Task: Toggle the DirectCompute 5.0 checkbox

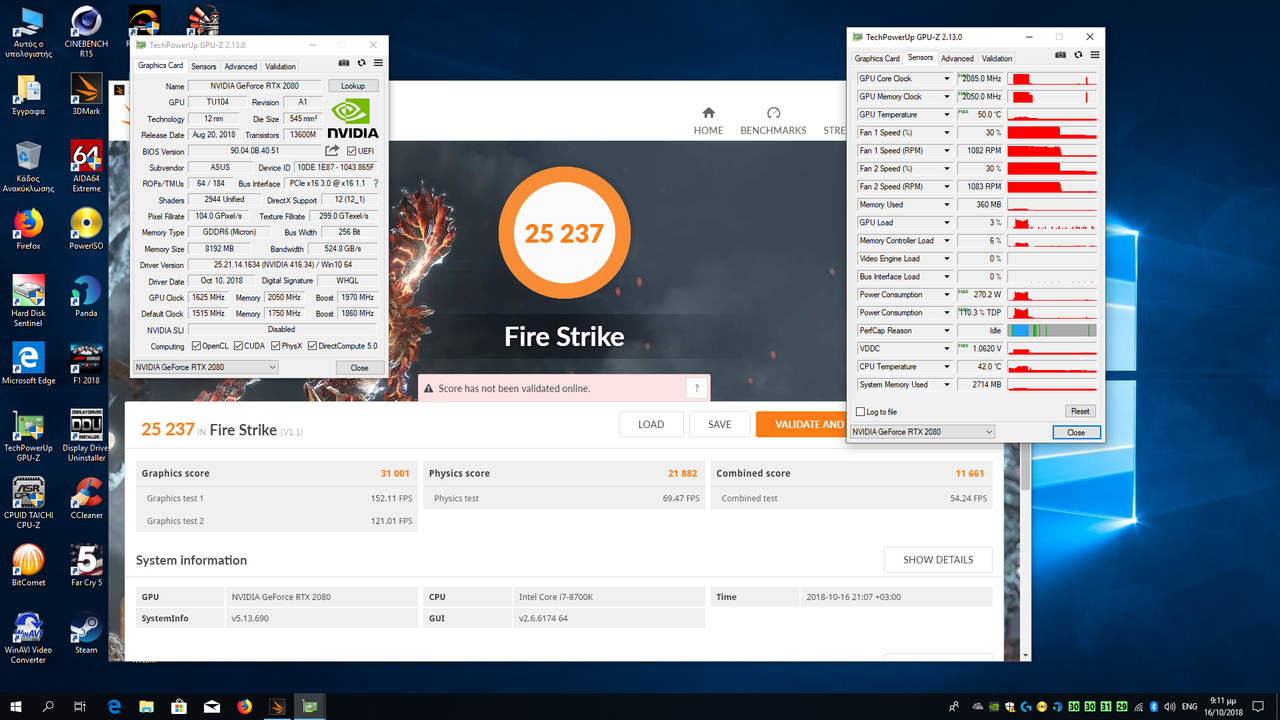Action: click(312, 346)
